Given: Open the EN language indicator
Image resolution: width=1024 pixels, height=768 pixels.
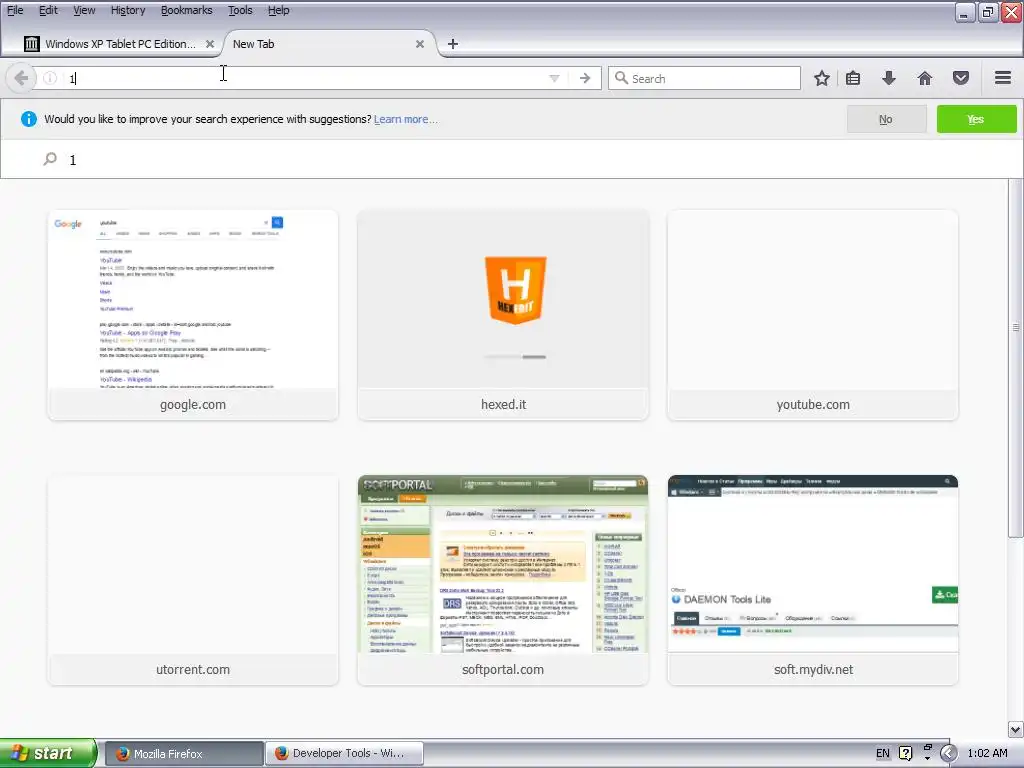Looking at the screenshot, I should 882,753.
